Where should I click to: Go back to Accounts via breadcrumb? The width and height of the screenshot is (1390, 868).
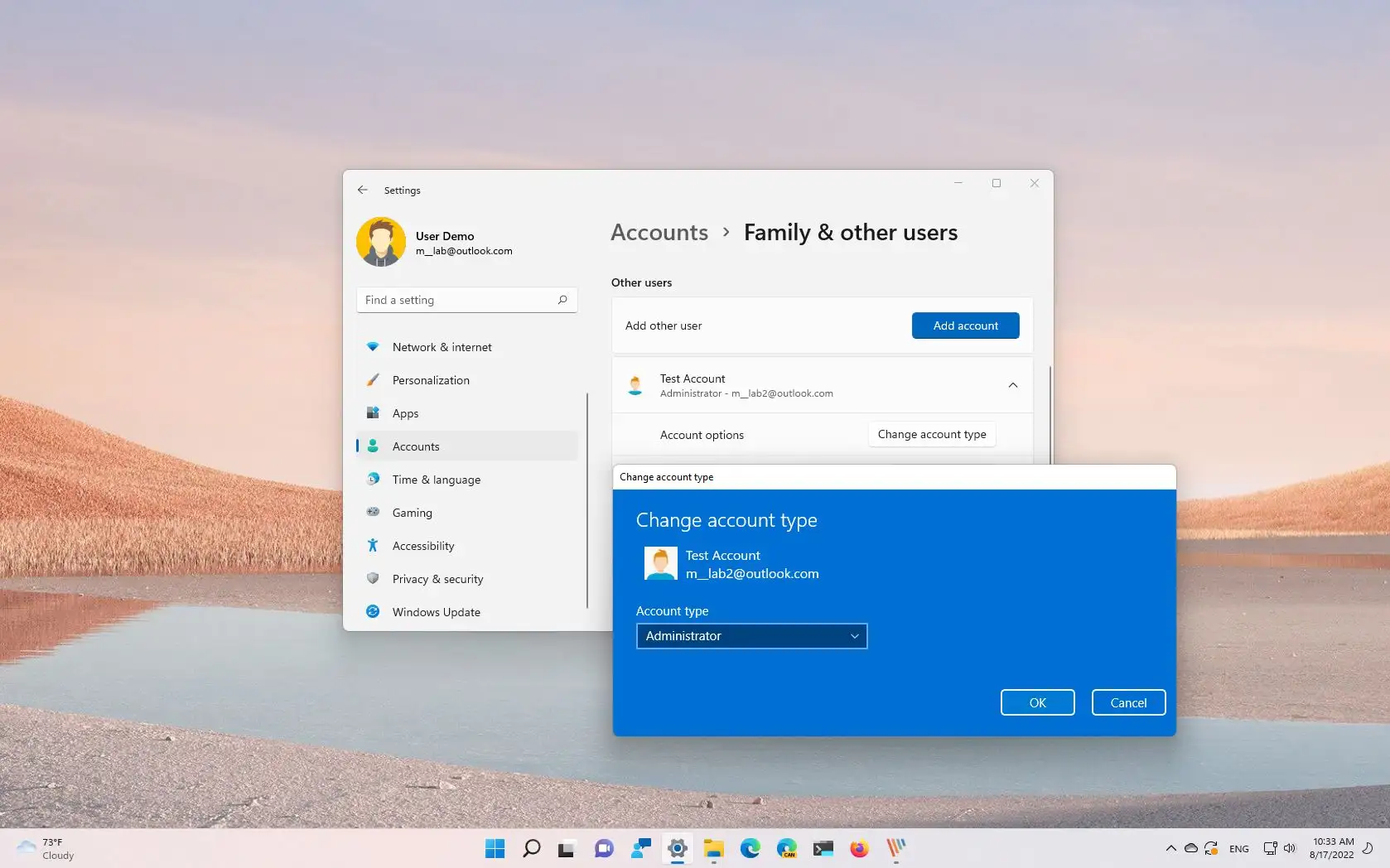coord(659,233)
